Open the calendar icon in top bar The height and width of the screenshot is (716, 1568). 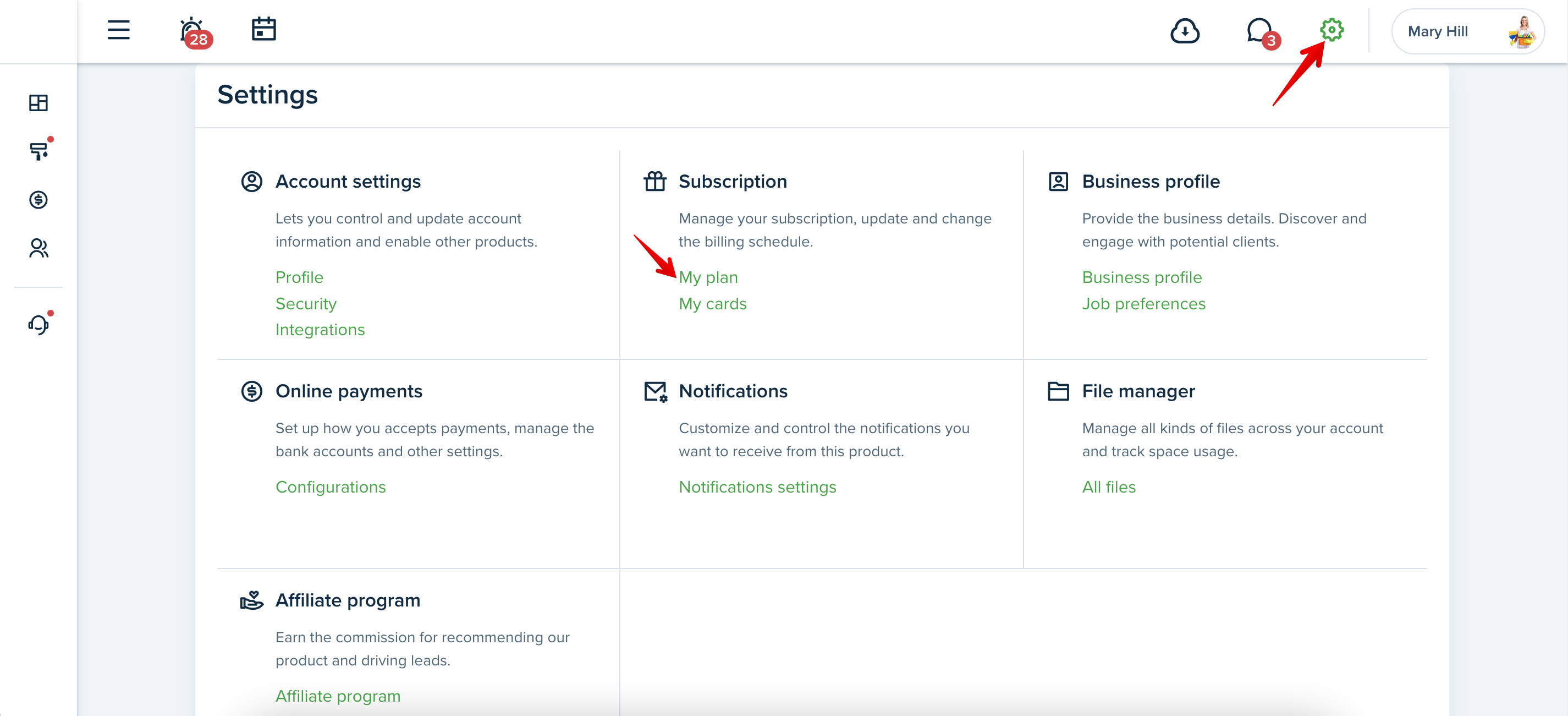263,29
